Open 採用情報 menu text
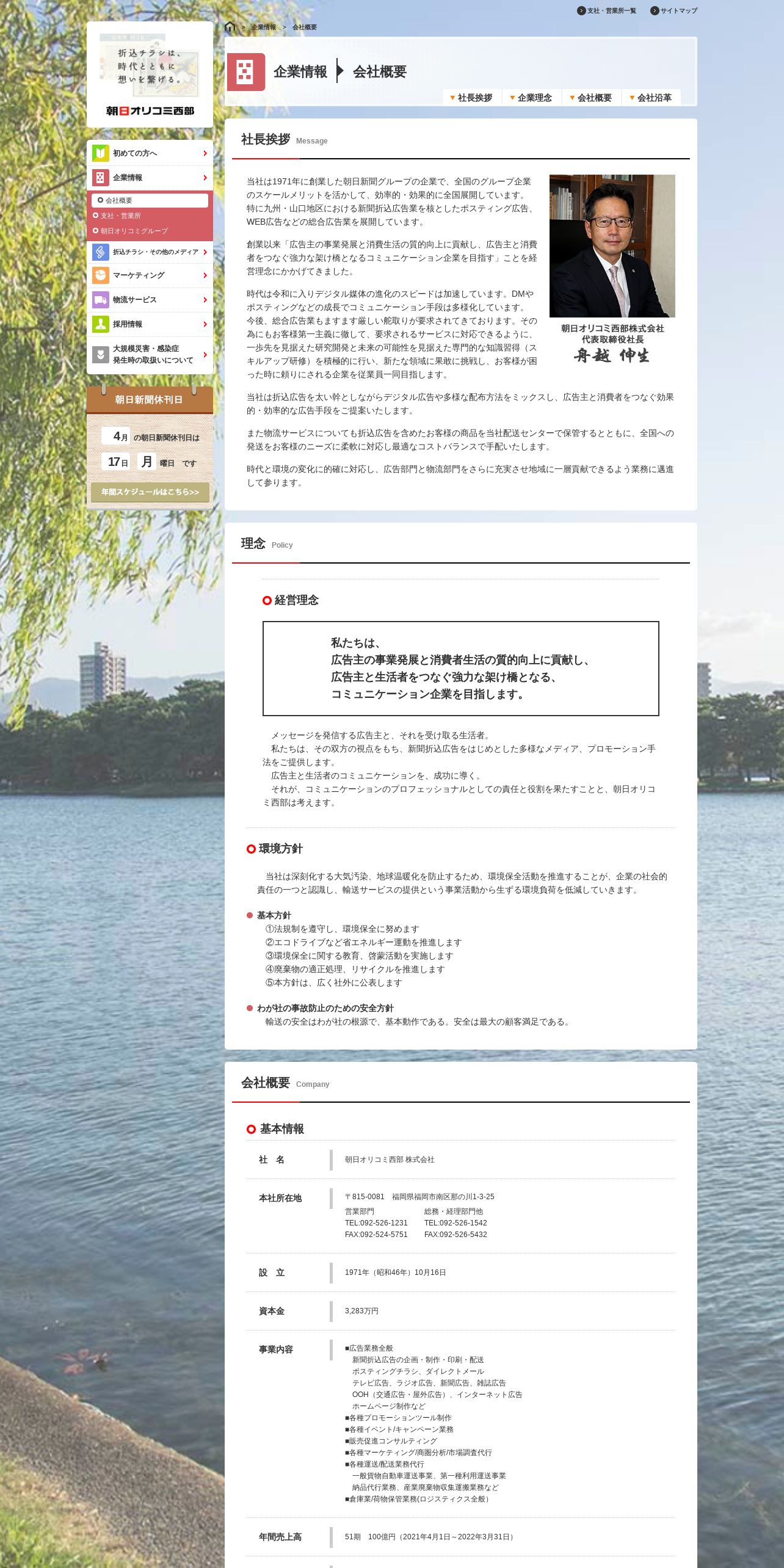784x1568 pixels. 128,324
